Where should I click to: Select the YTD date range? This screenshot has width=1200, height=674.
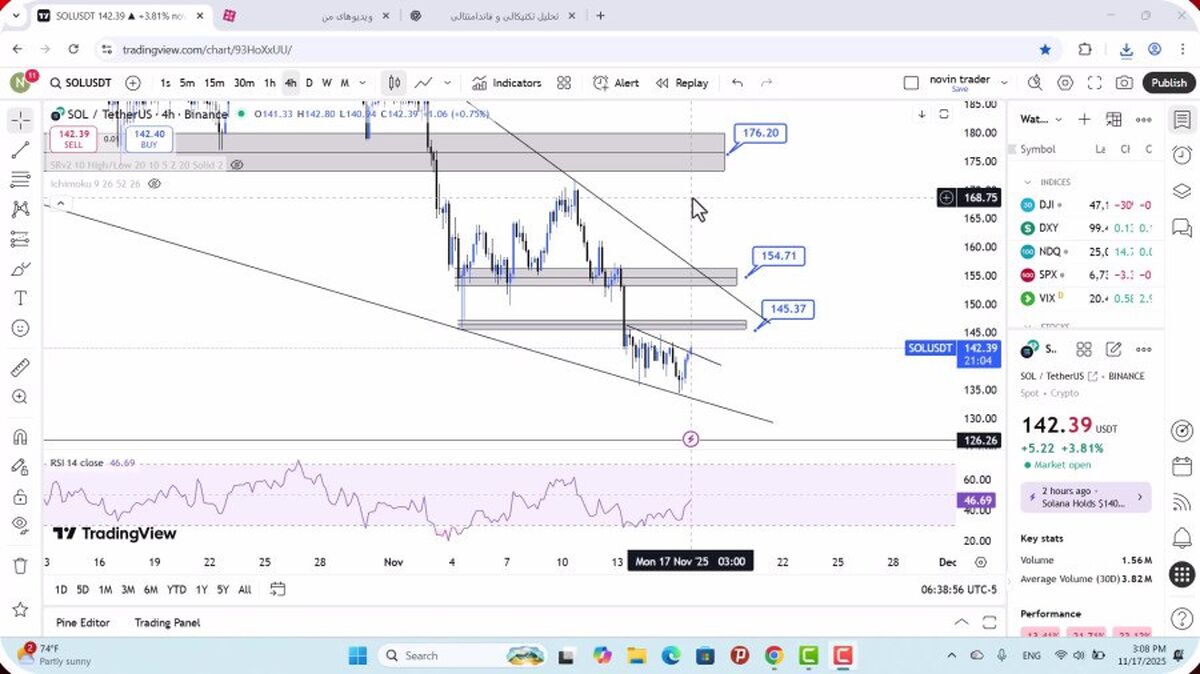click(177, 589)
